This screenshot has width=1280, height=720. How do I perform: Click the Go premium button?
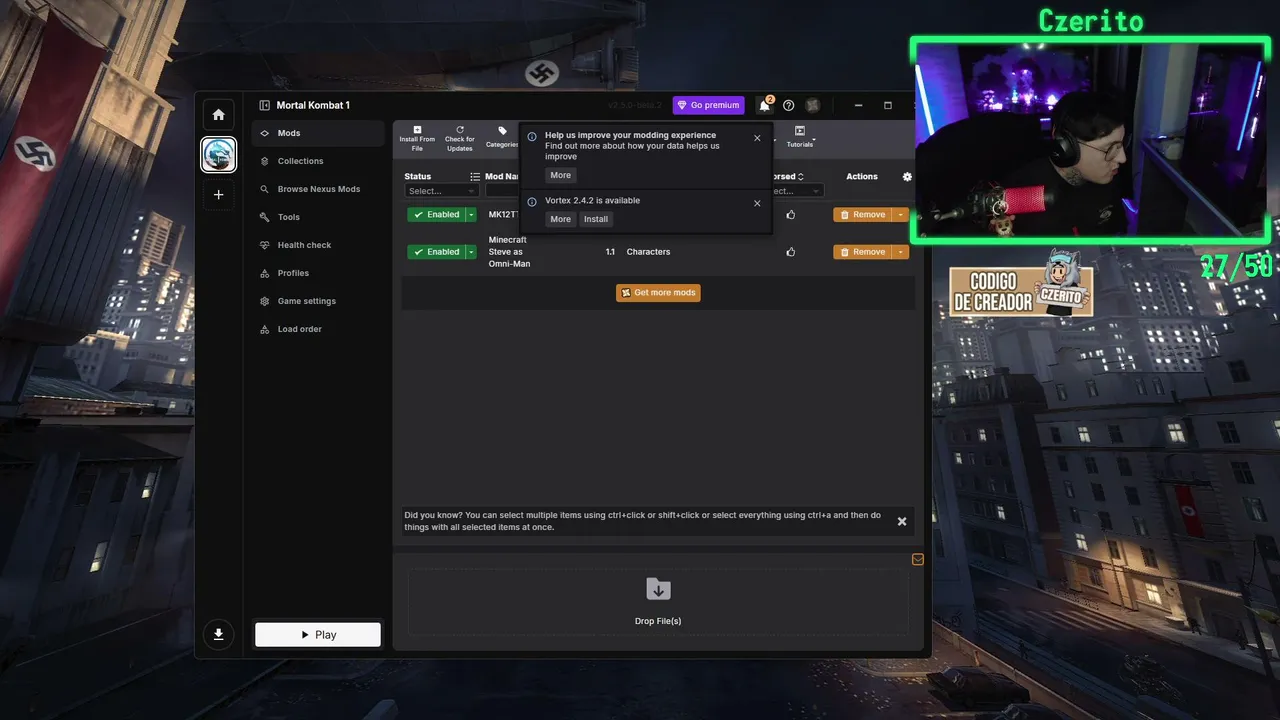click(x=709, y=105)
